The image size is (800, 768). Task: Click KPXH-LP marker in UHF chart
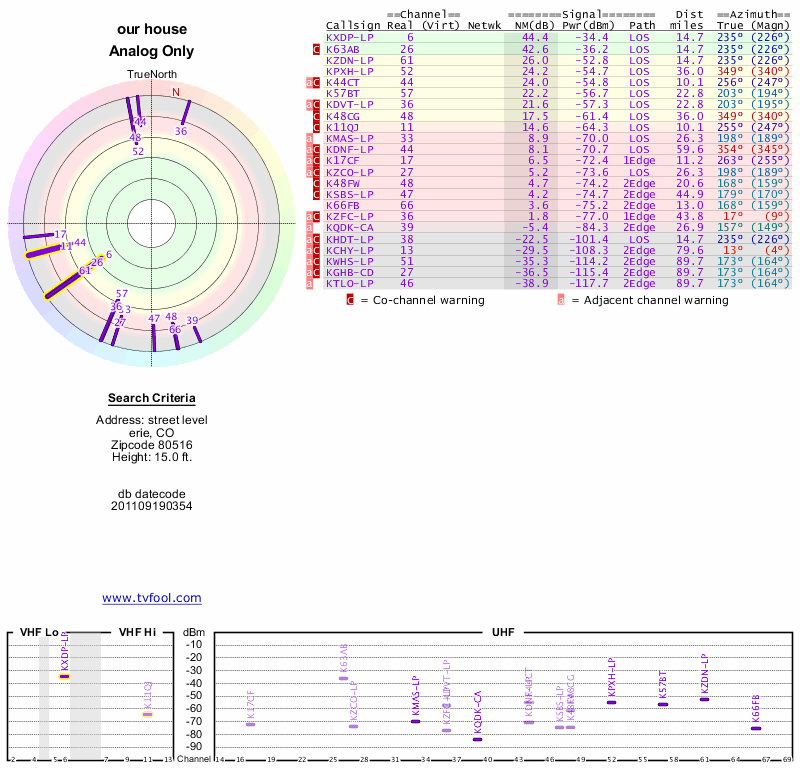[611, 703]
